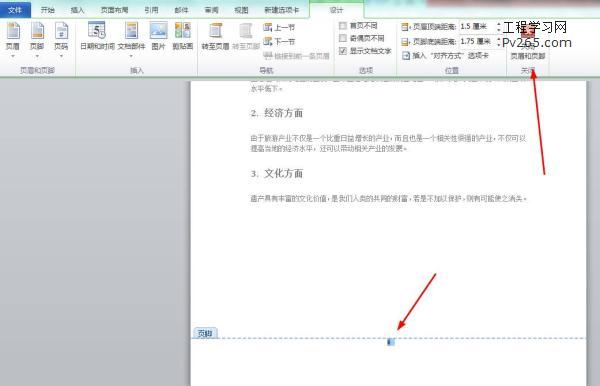Switch to the 页面布局 tab

point(114,10)
